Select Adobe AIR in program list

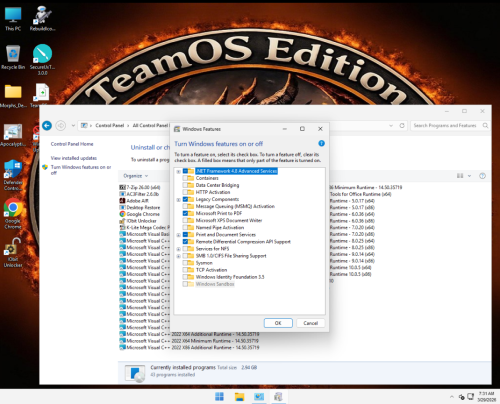(x=134, y=201)
